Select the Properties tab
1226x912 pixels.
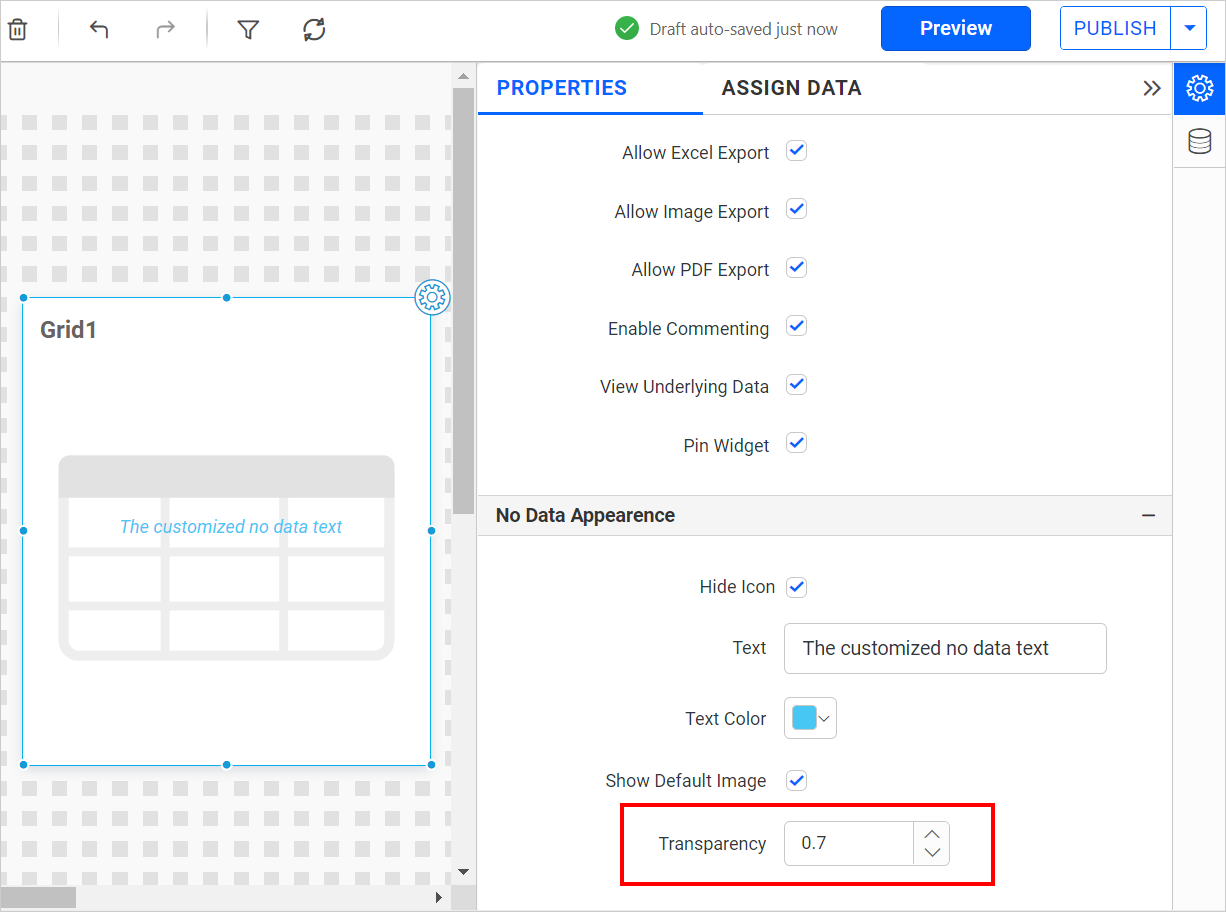(562, 88)
